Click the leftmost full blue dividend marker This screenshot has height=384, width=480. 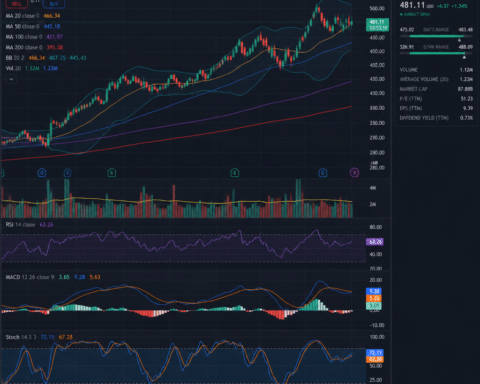(42, 173)
